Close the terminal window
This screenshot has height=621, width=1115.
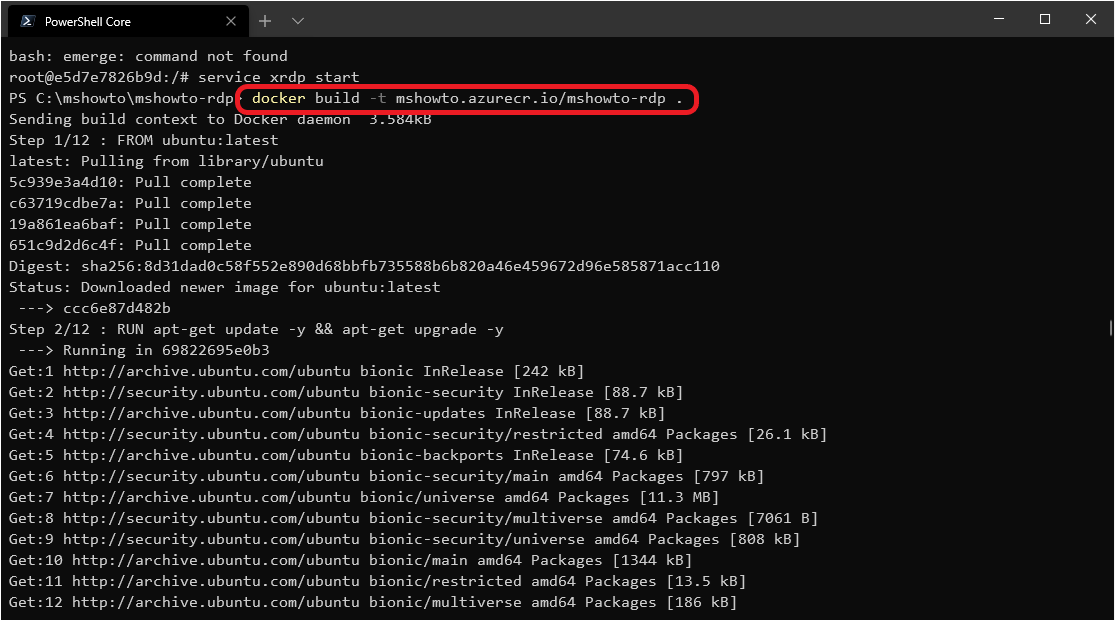pos(1091,19)
